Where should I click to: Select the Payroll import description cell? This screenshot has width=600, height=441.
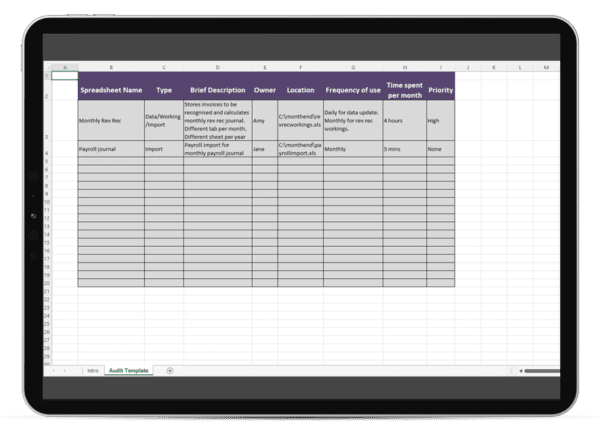(218, 149)
